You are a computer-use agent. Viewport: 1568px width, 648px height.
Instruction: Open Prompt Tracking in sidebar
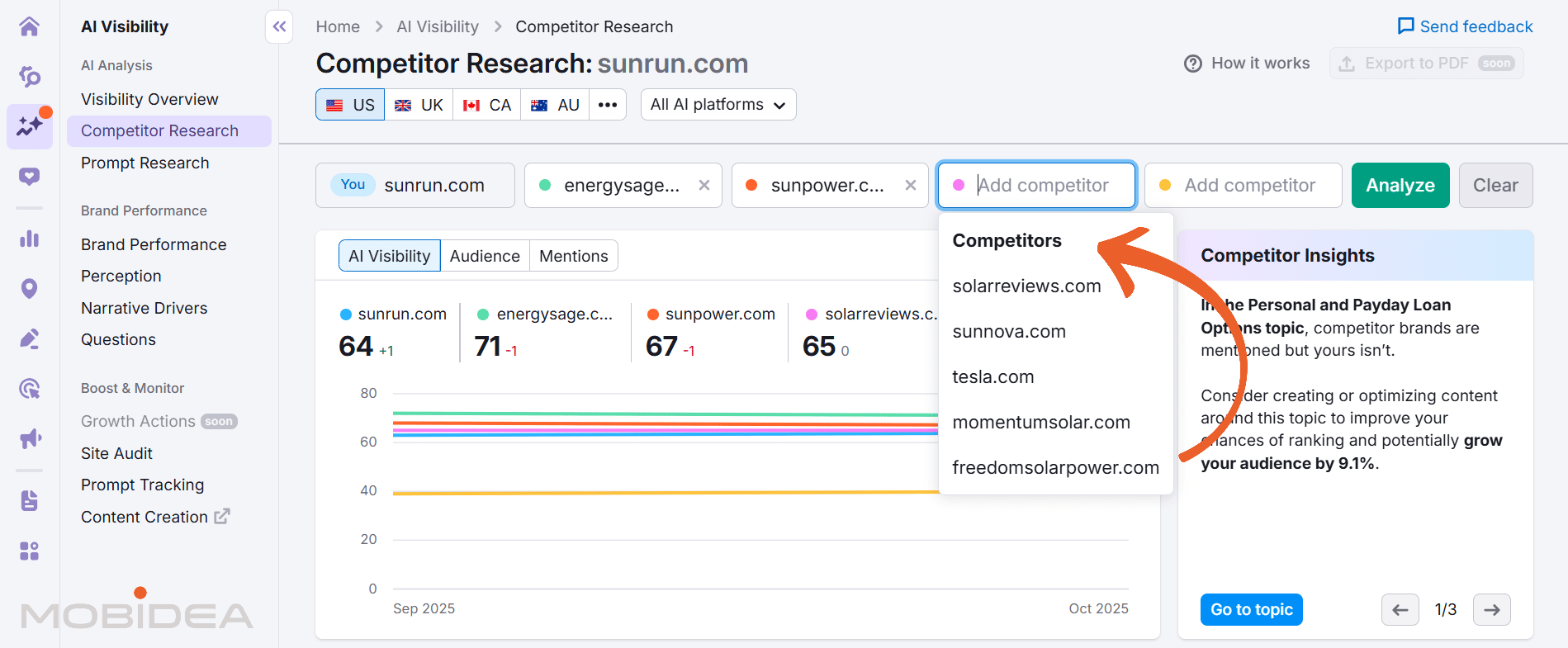(x=143, y=485)
